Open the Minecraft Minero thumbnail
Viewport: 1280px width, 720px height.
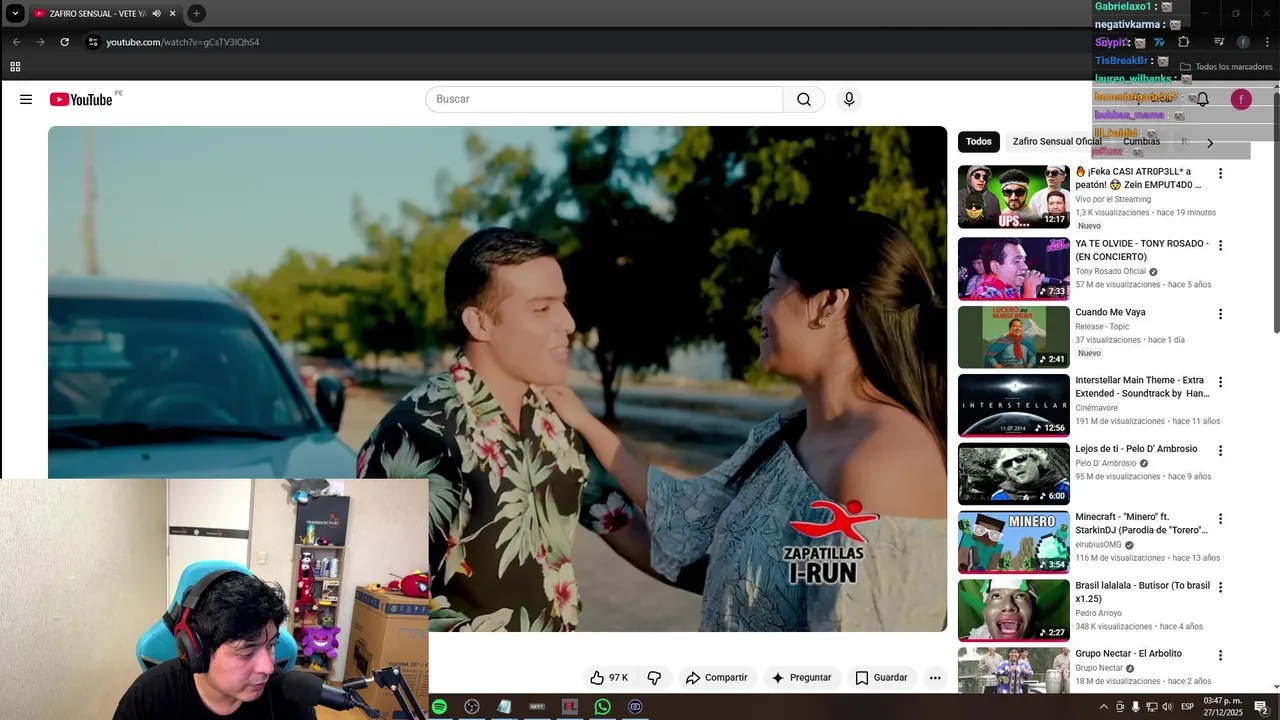[1014, 542]
